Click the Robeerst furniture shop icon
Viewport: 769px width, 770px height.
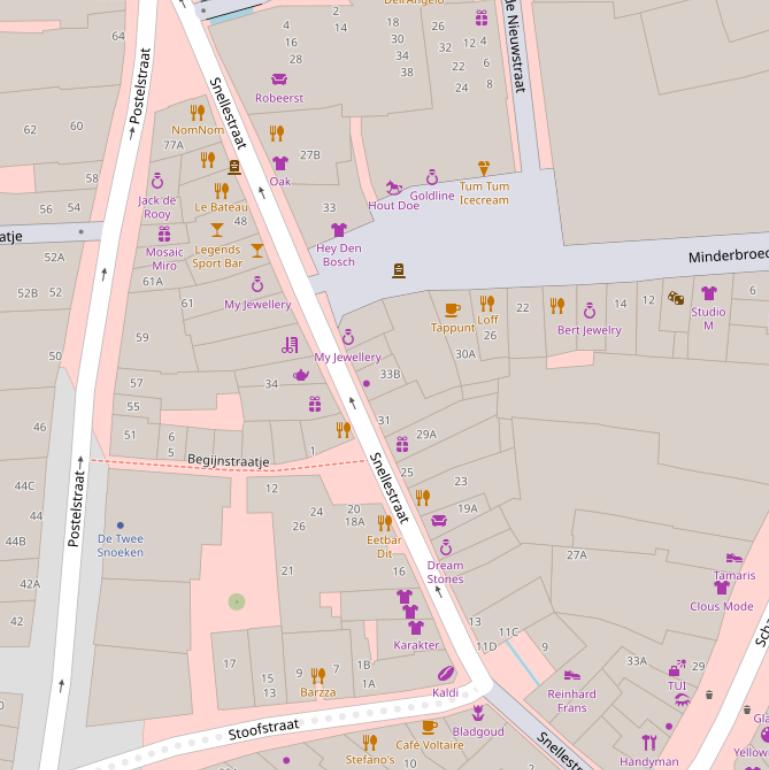[279, 79]
